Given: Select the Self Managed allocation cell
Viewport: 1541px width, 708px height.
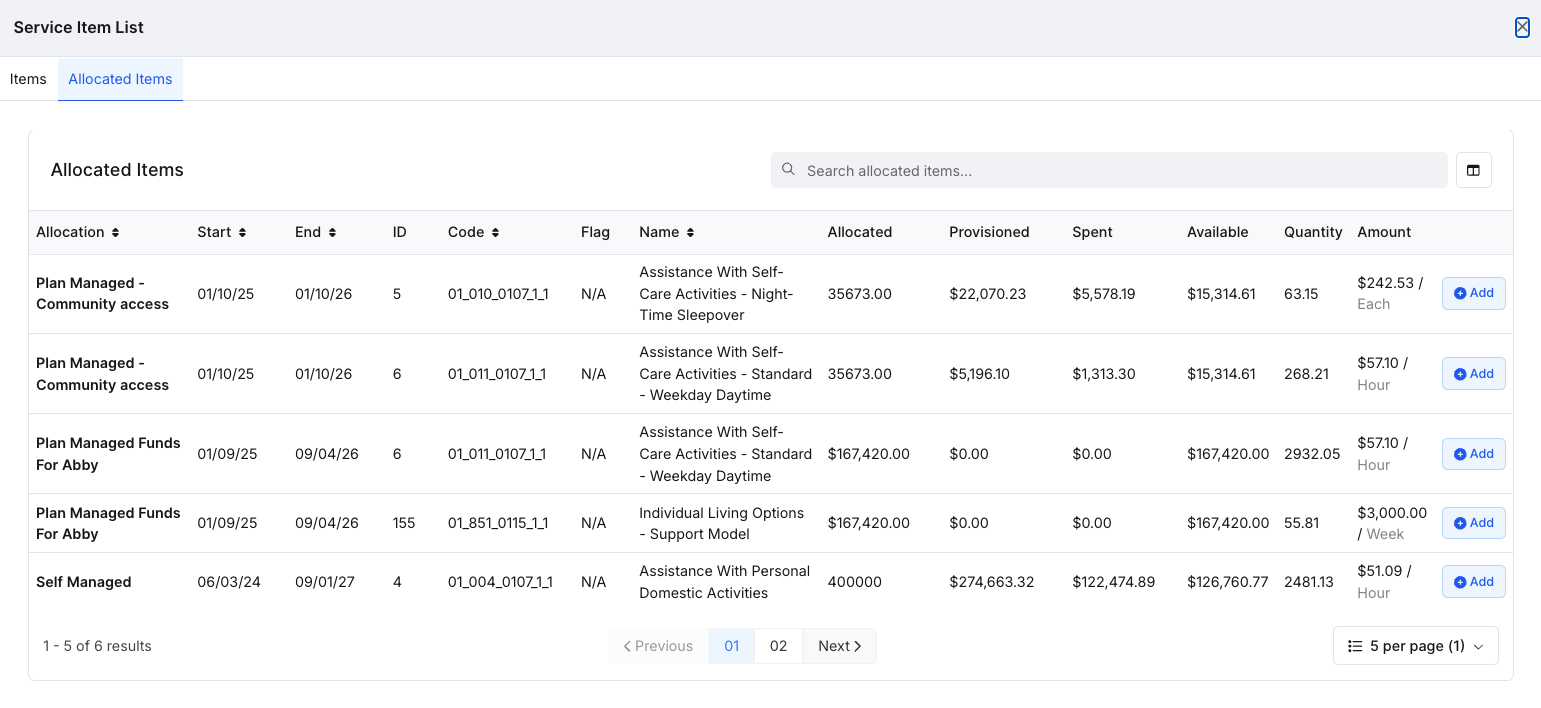Looking at the screenshot, I should (x=84, y=582).
